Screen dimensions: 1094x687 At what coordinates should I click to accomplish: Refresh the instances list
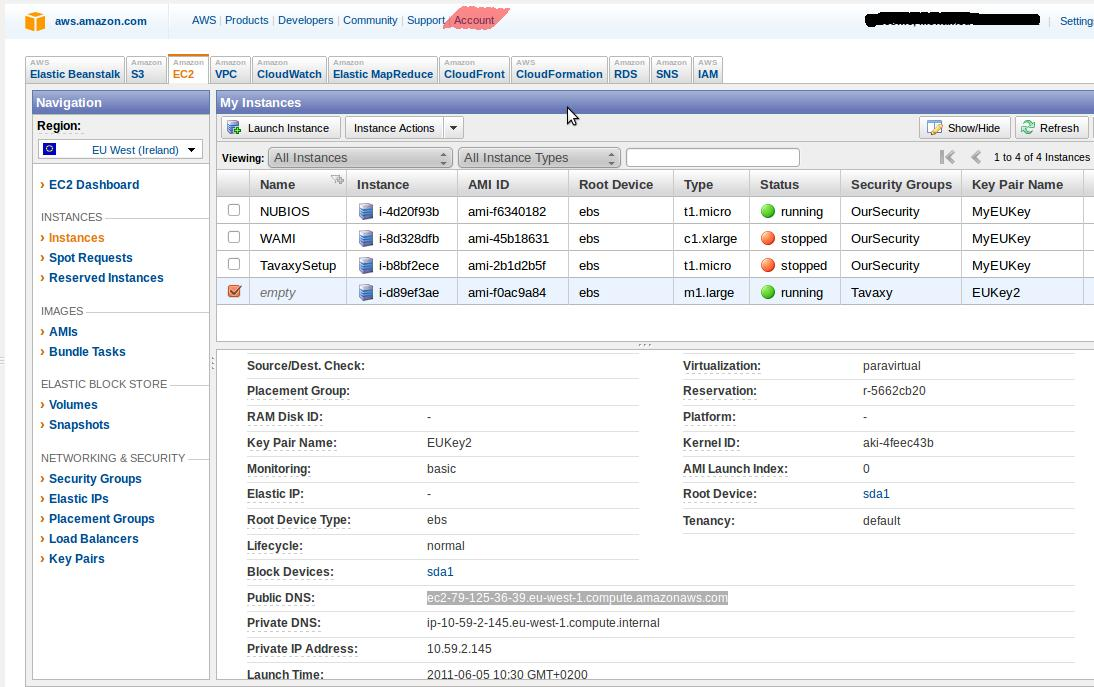pos(1051,128)
